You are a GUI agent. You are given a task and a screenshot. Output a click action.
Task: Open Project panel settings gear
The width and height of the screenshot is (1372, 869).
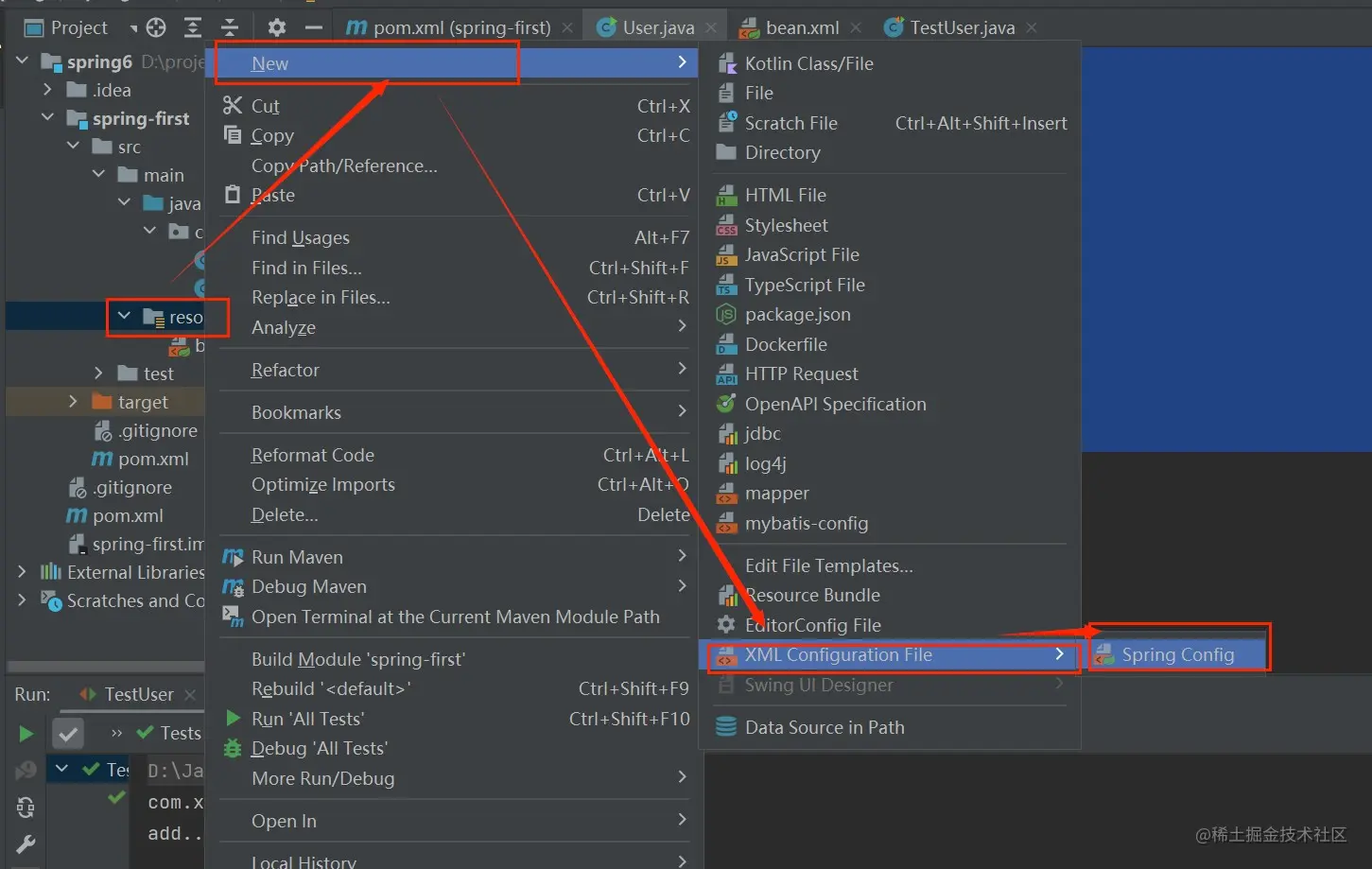click(277, 27)
